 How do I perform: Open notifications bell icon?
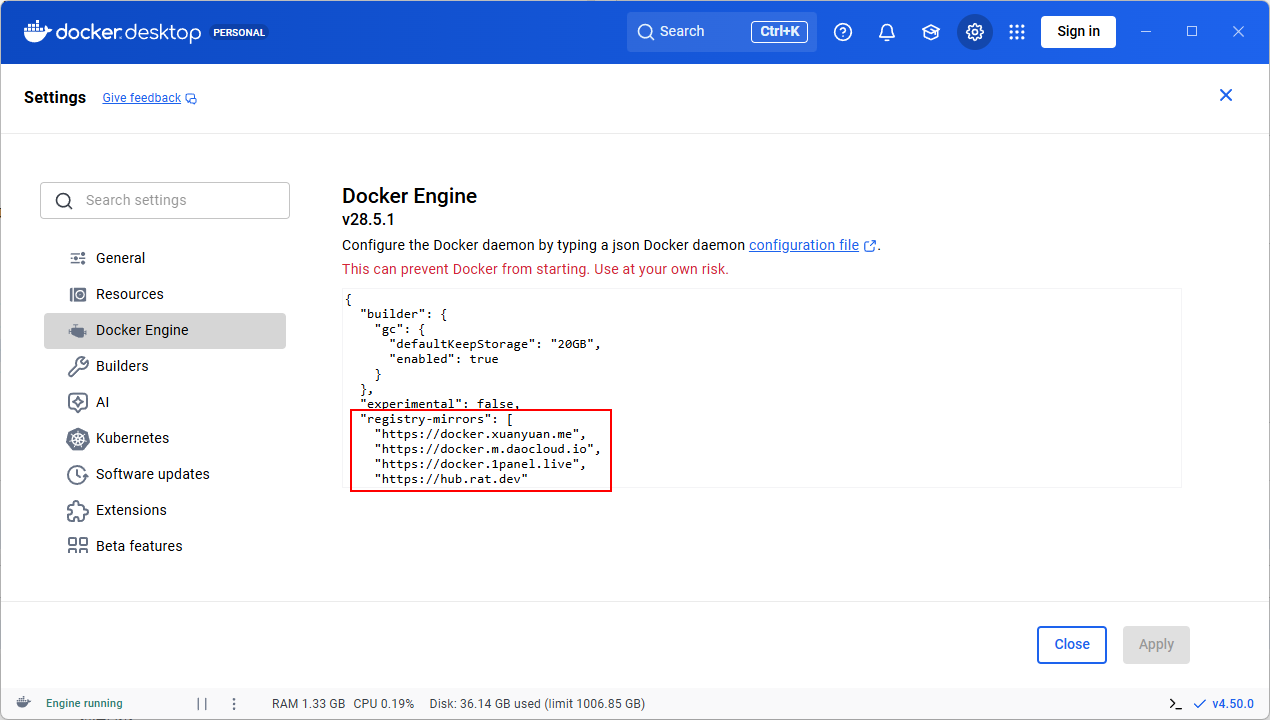pos(887,32)
